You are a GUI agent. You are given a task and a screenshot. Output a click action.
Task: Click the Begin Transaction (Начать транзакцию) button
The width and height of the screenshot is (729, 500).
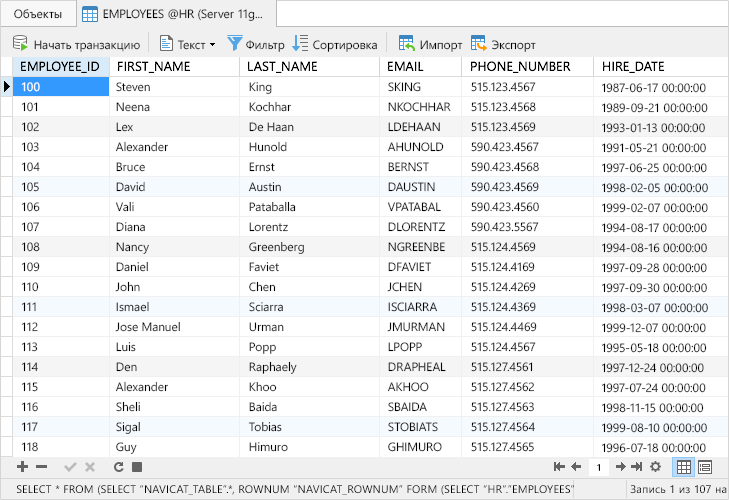pyautogui.click(x=76, y=44)
